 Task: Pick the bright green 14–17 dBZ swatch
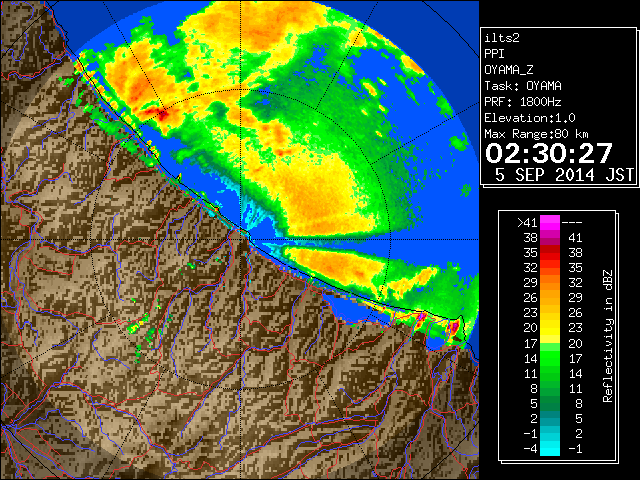coord(550,358)
